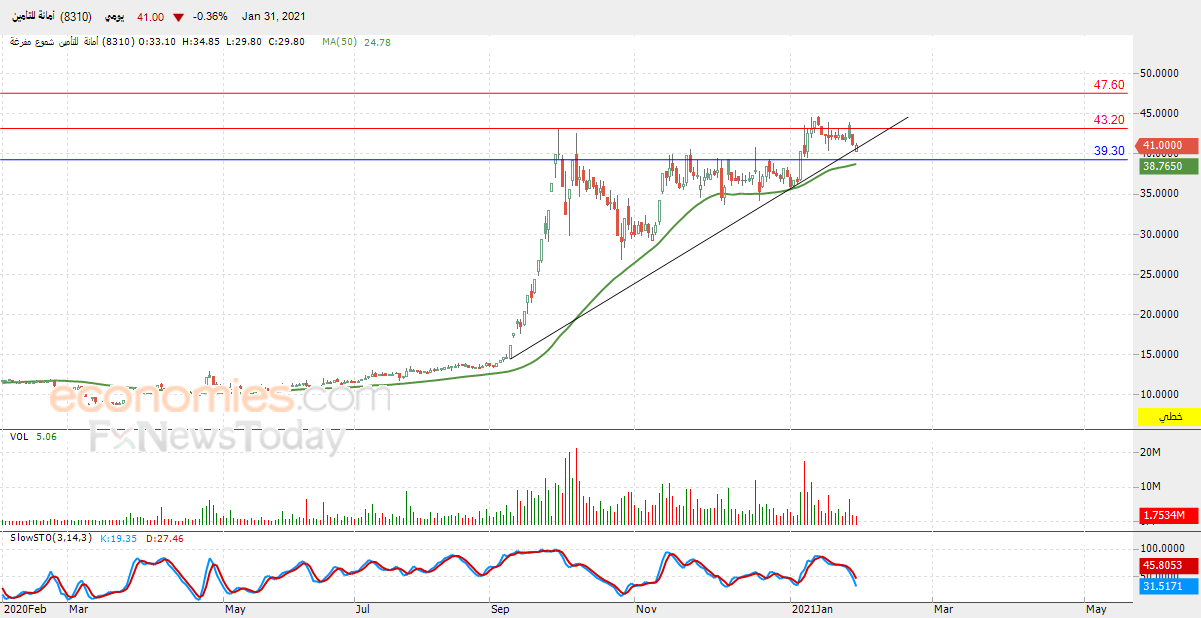Click the Jan 31, 2021 date in header
This screenshot has width=1201, height=618.
[274, 17]
